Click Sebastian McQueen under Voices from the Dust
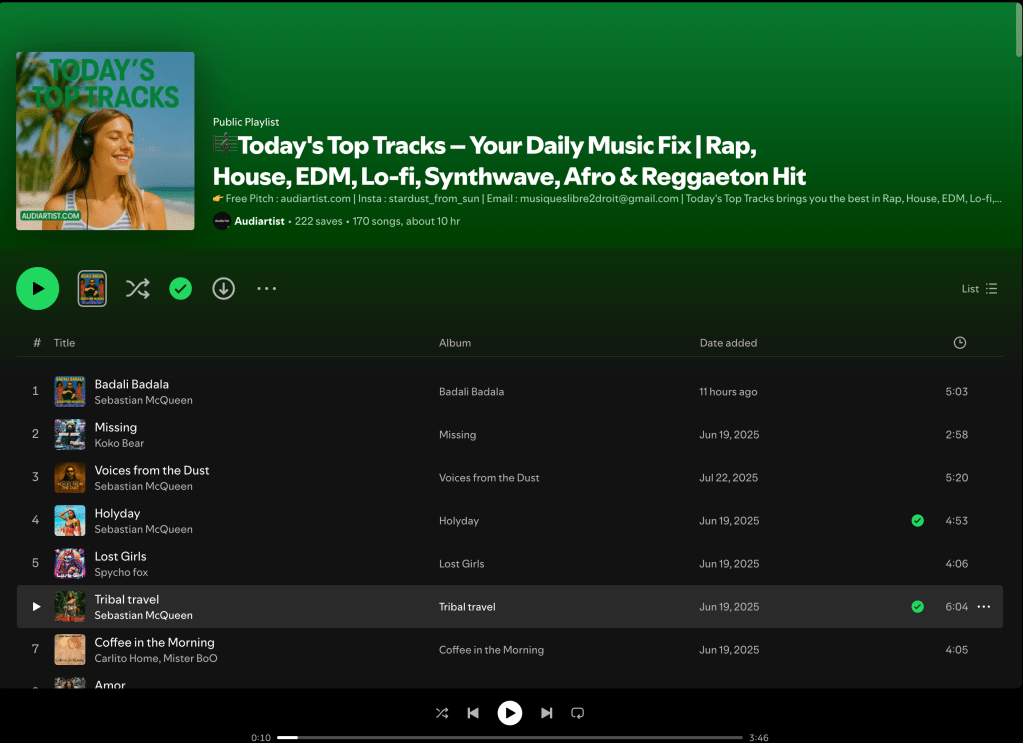Screen dimensions: 1023x743 143,486
